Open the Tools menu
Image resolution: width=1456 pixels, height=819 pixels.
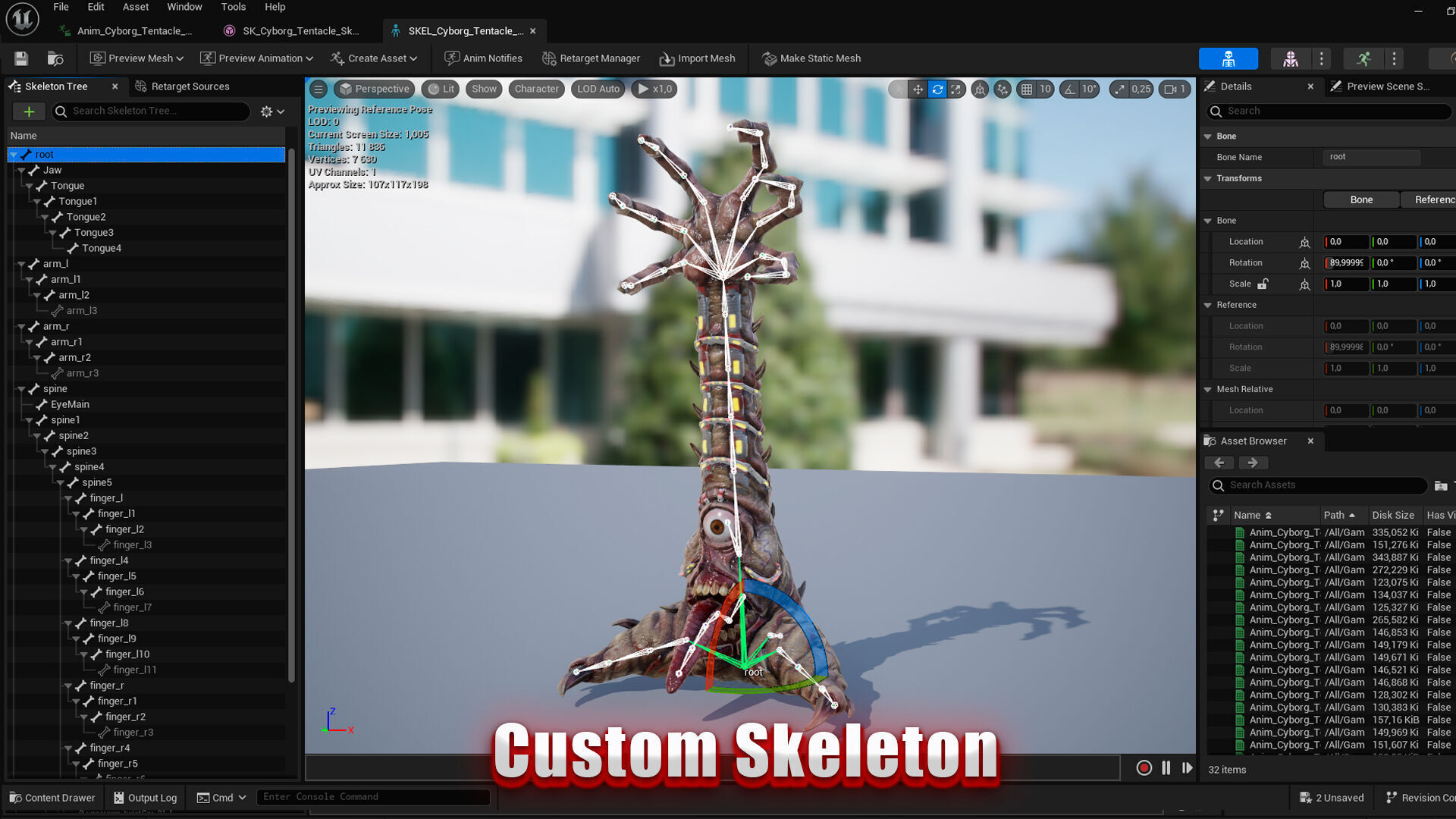[233, 7]
